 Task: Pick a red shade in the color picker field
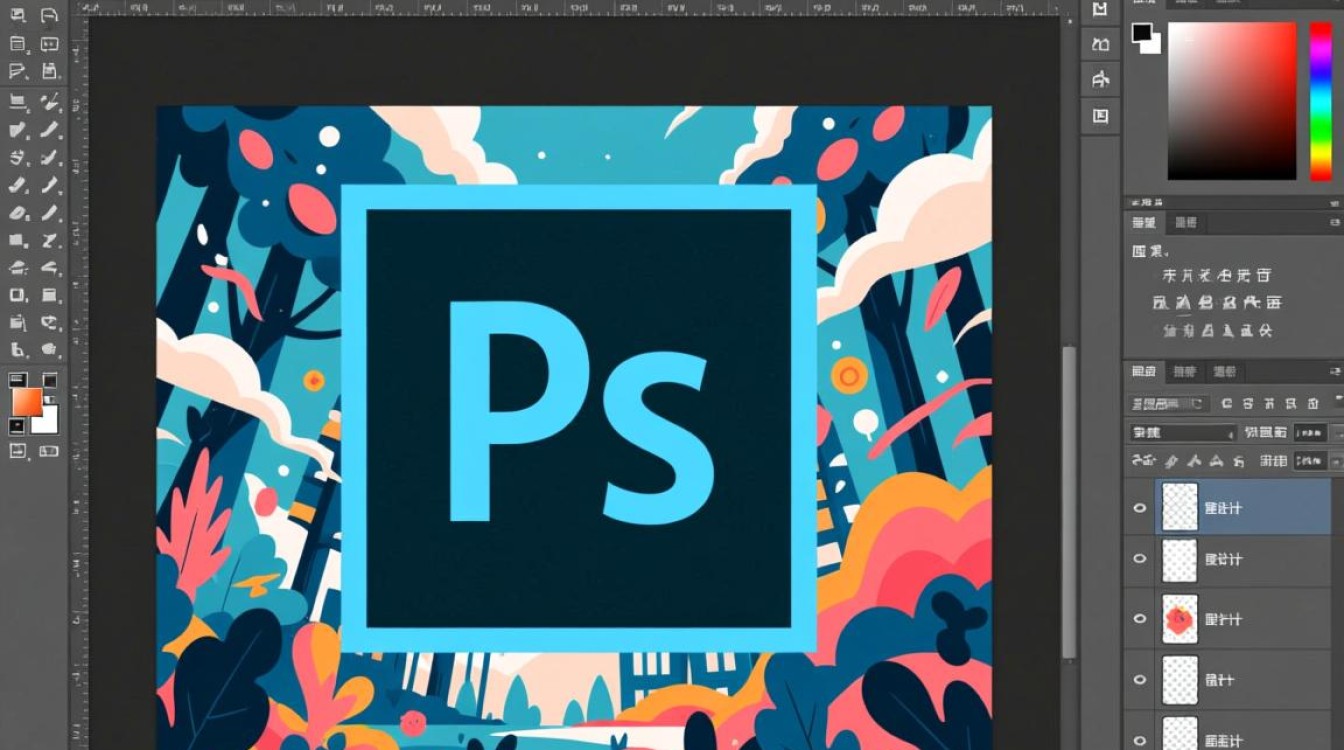point(1234,100)
